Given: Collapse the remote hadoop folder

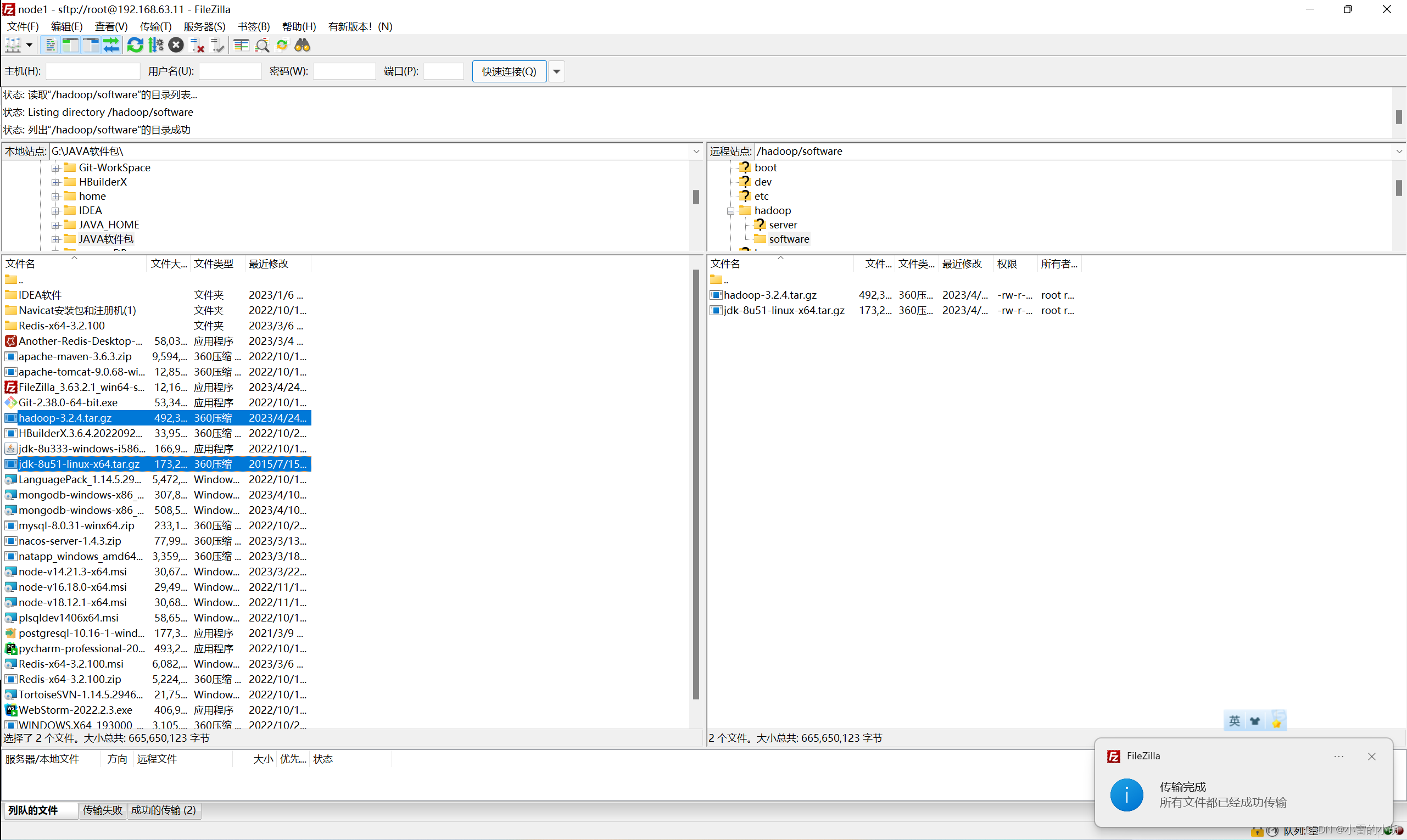Looking at the screenshot, I should coord(730,211).
